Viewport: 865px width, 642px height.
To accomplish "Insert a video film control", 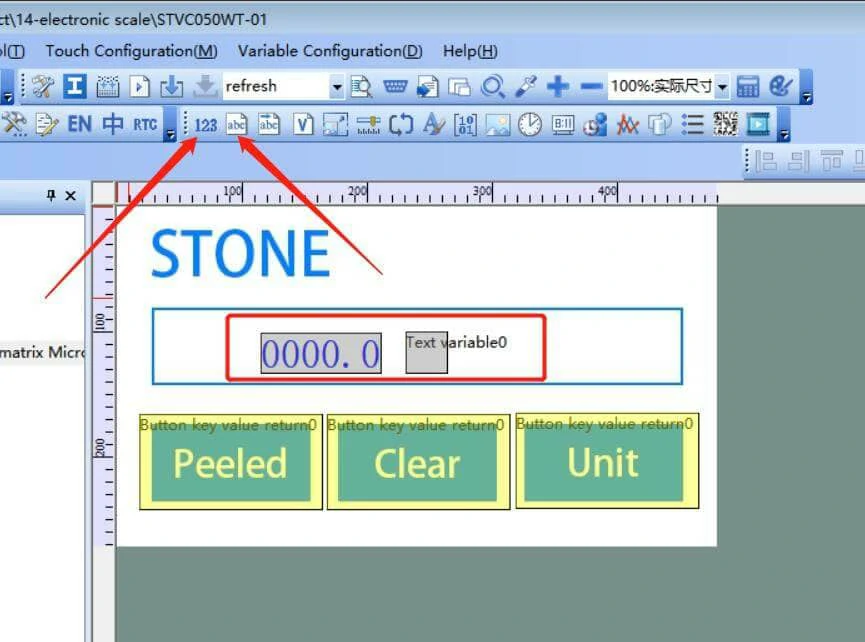I will 758,125.
